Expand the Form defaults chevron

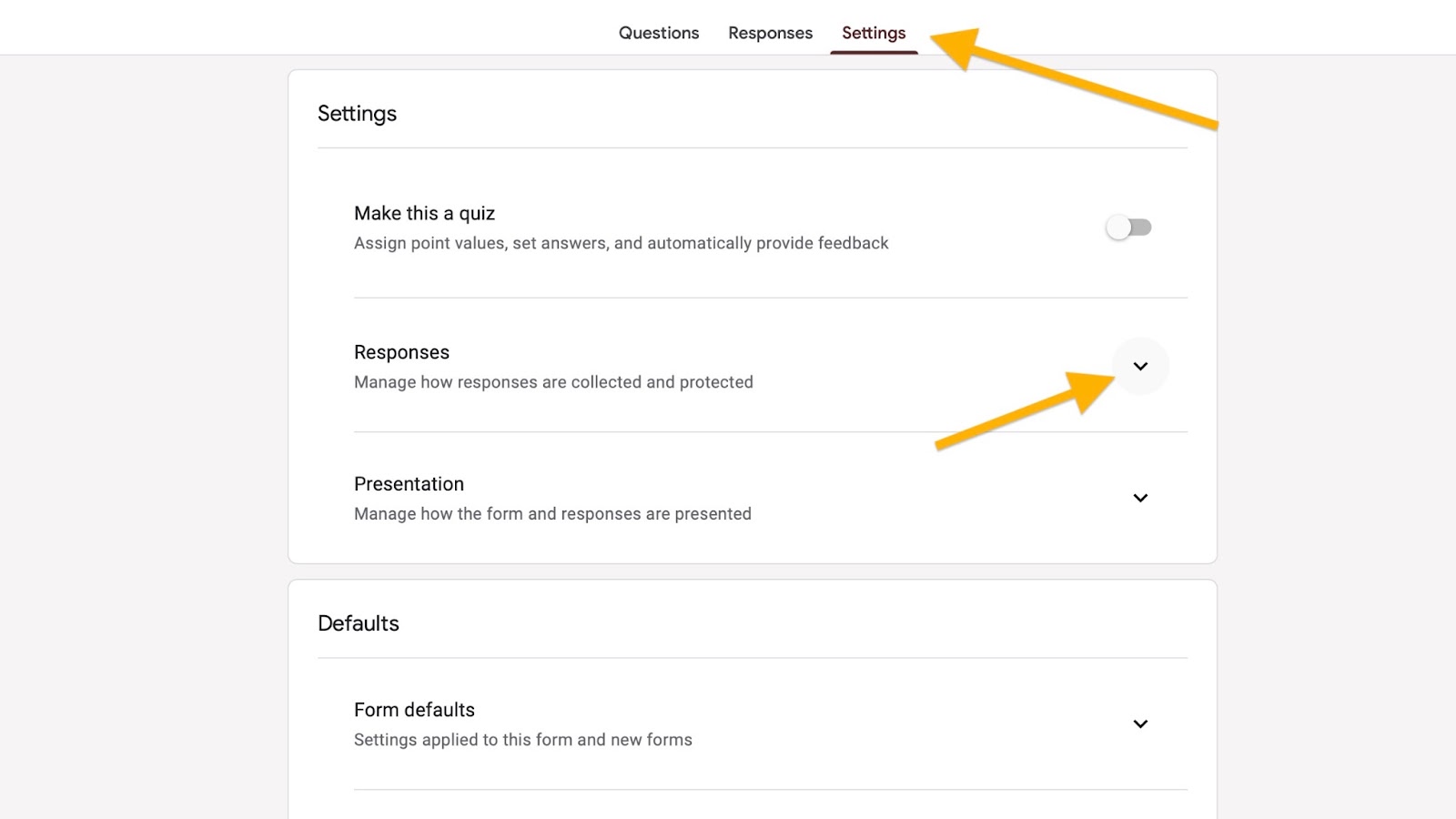pos(1140,723)
